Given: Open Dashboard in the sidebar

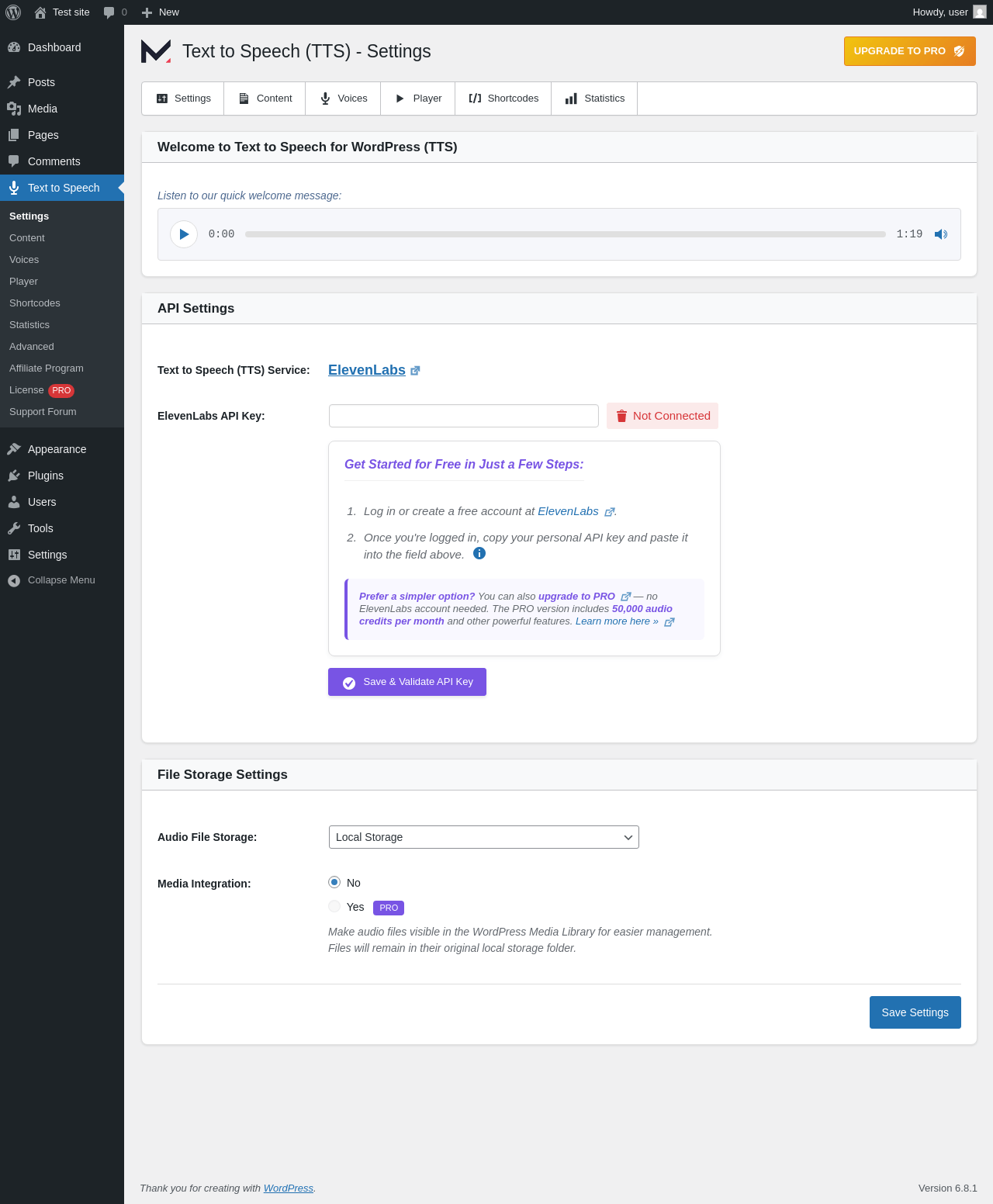Looking at the screenshot, I should (x=62, y=47).
